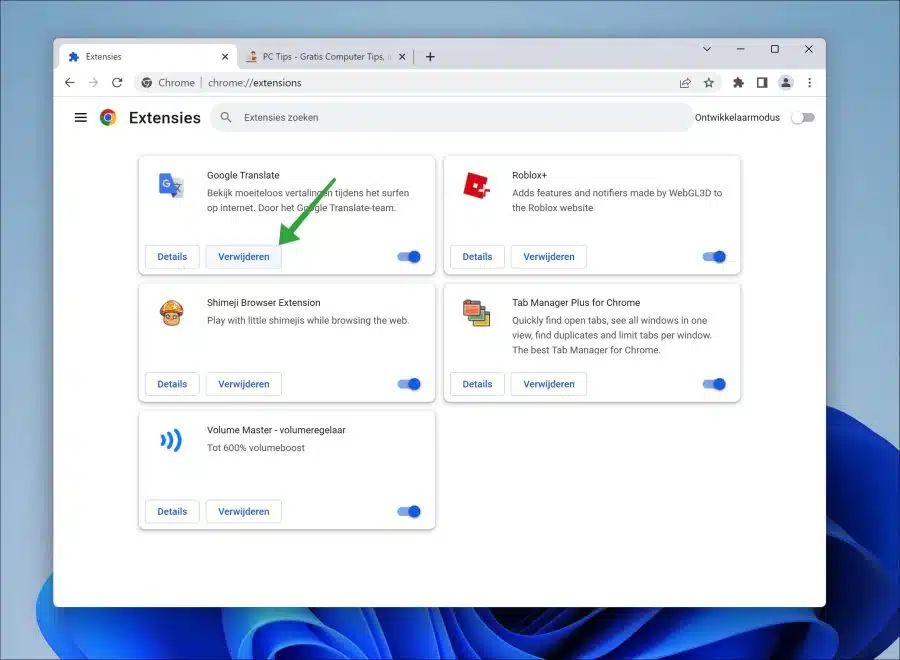This screenshot has height=660, width=900.
Task: Open Details for Tab Manager Plus
Action: 478,384
